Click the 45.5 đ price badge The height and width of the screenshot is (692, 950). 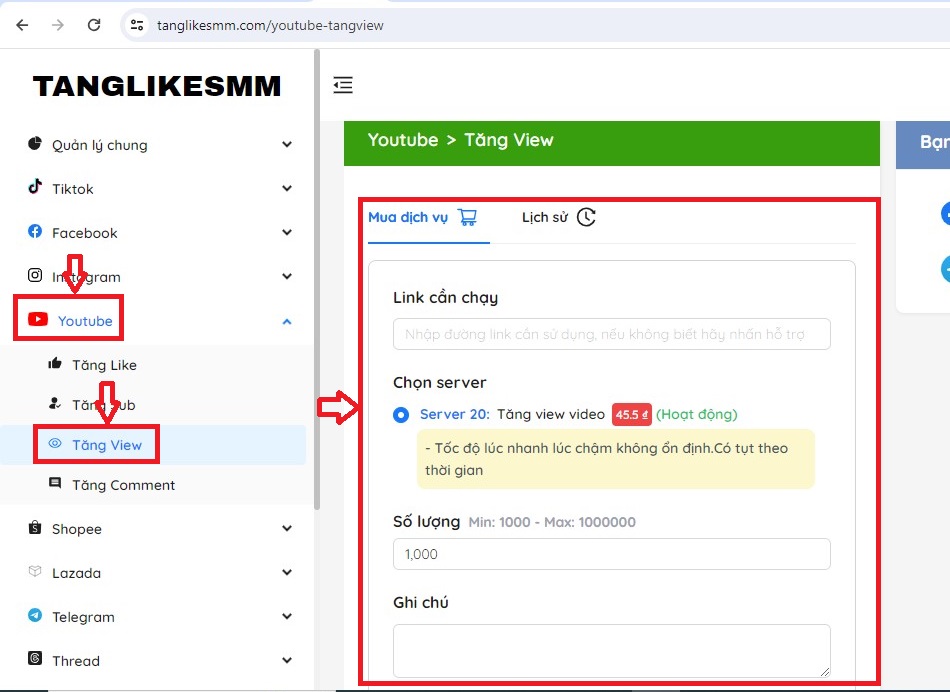pyautogui.click(x=631, y=414)
